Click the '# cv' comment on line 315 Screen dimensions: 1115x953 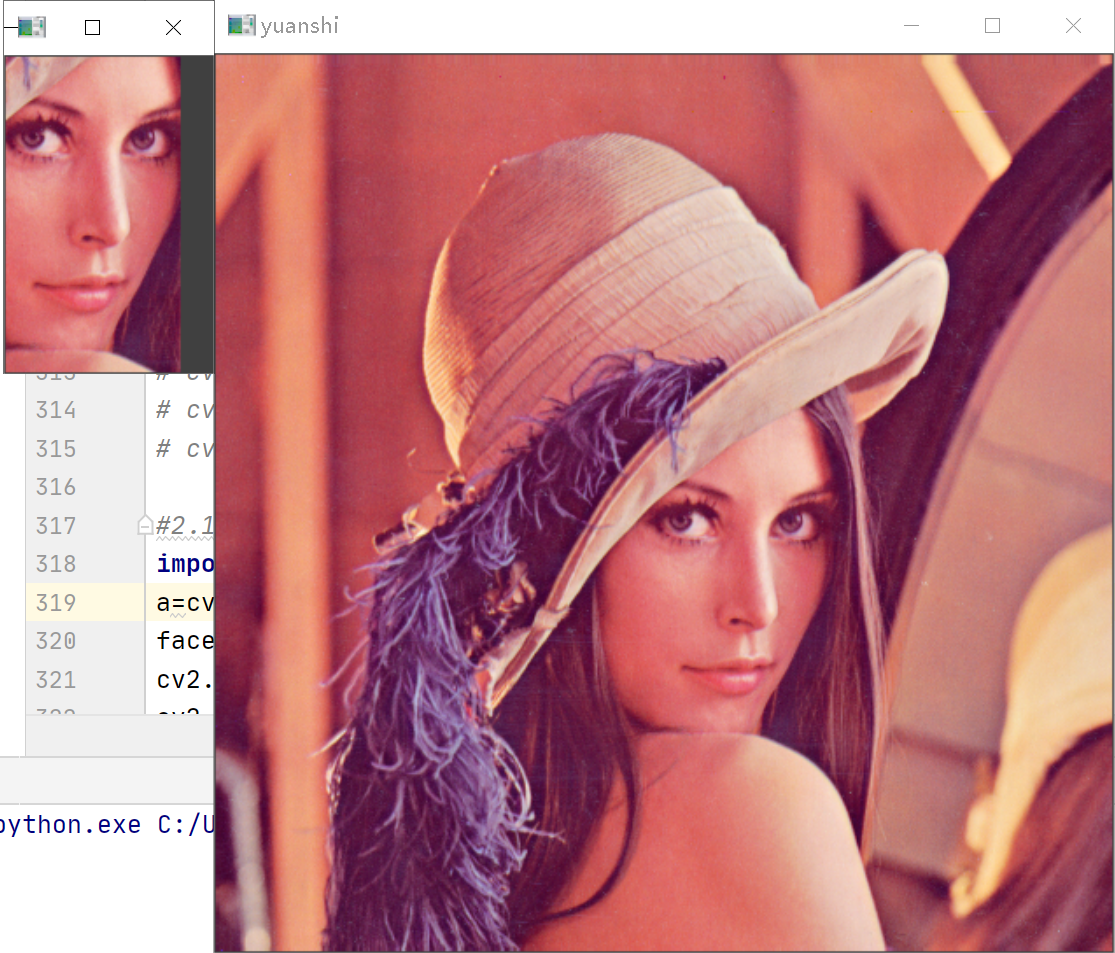(x=185, y=449)
